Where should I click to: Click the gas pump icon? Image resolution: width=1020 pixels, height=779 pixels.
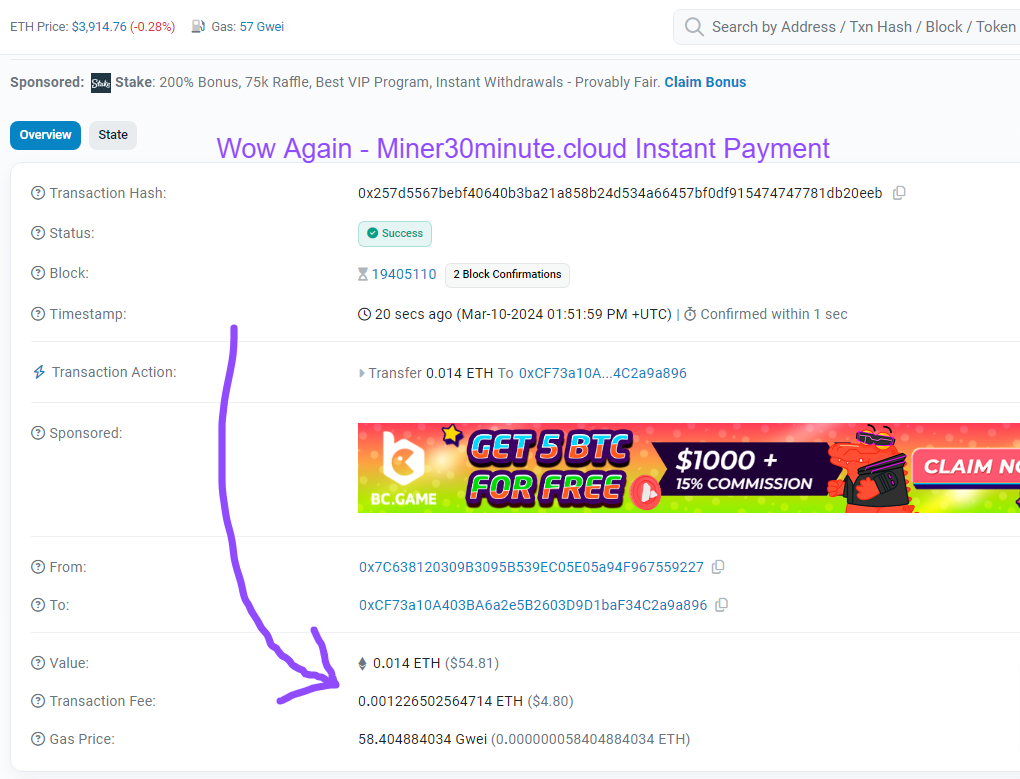(x=198, y=27)
